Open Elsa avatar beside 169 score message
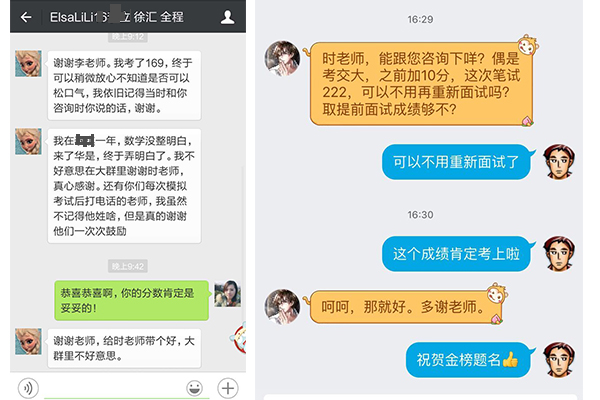Image resolution: width=600 pixels, height=400 pixels. pyautogui.click(x=28, y=64)
